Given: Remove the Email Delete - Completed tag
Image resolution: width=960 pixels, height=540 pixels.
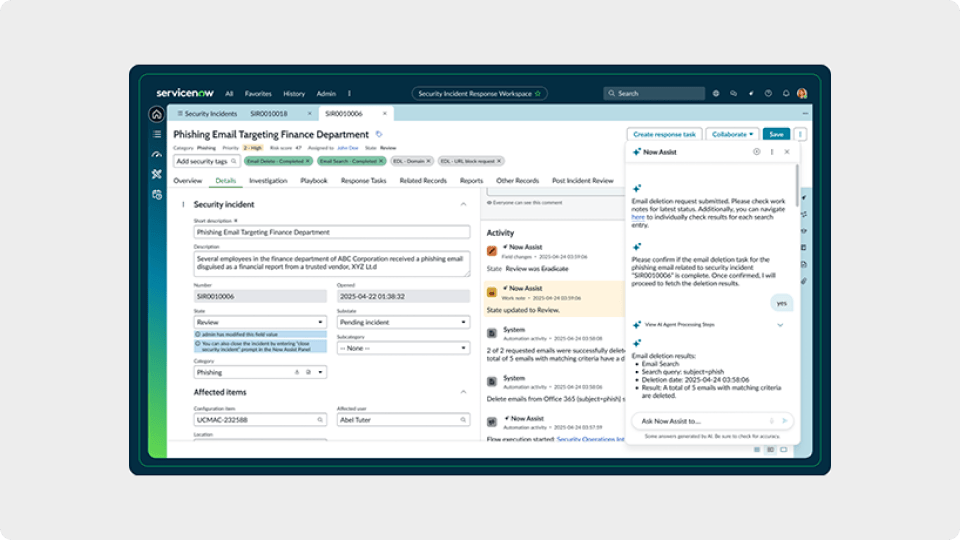Looking at the screenshot, I should (308, 160).
